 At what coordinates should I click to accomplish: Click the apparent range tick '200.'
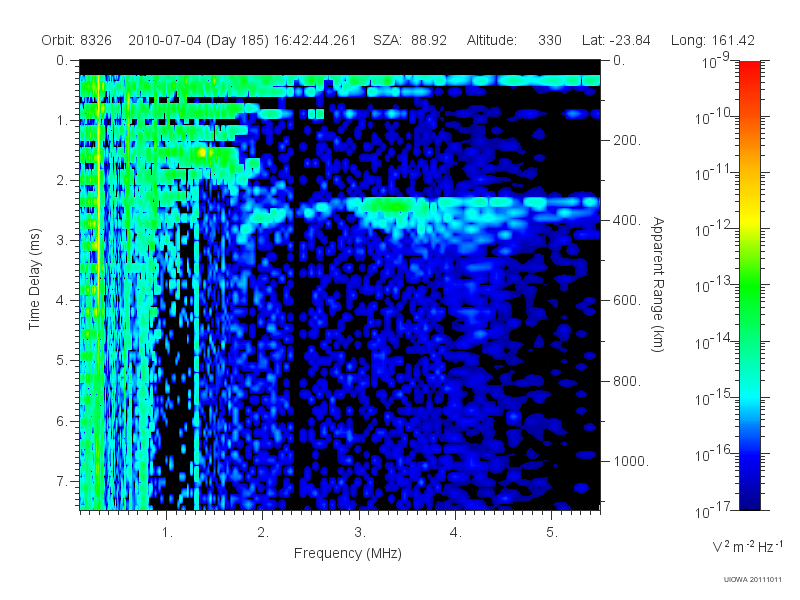tap(627, 140)
